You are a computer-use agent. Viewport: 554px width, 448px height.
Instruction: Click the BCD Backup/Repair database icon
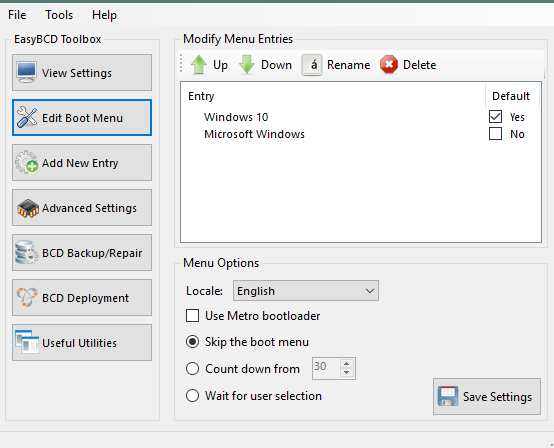click(26, 253)
